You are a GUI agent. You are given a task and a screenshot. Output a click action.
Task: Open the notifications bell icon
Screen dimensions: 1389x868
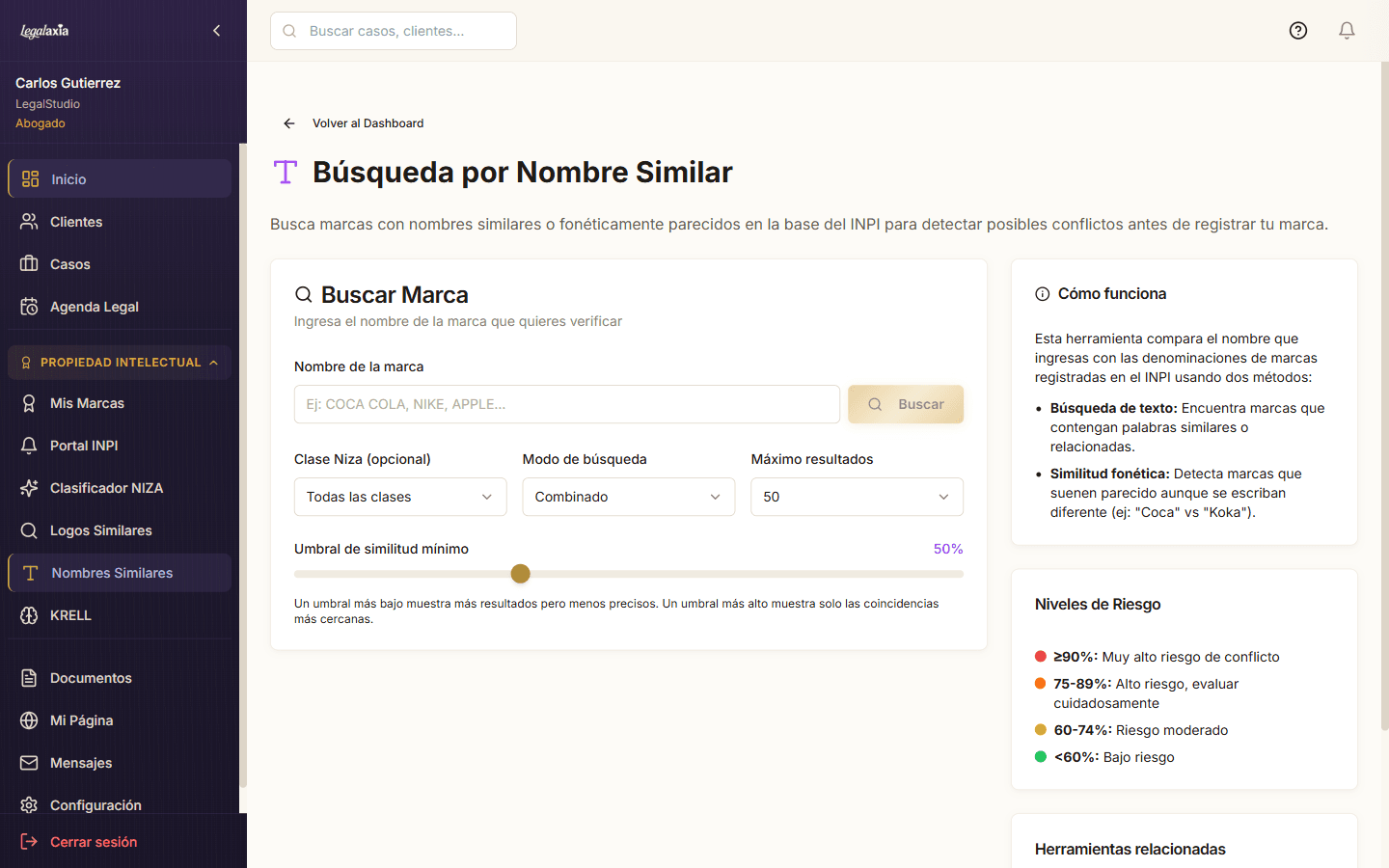click(x=1347, y=30)
